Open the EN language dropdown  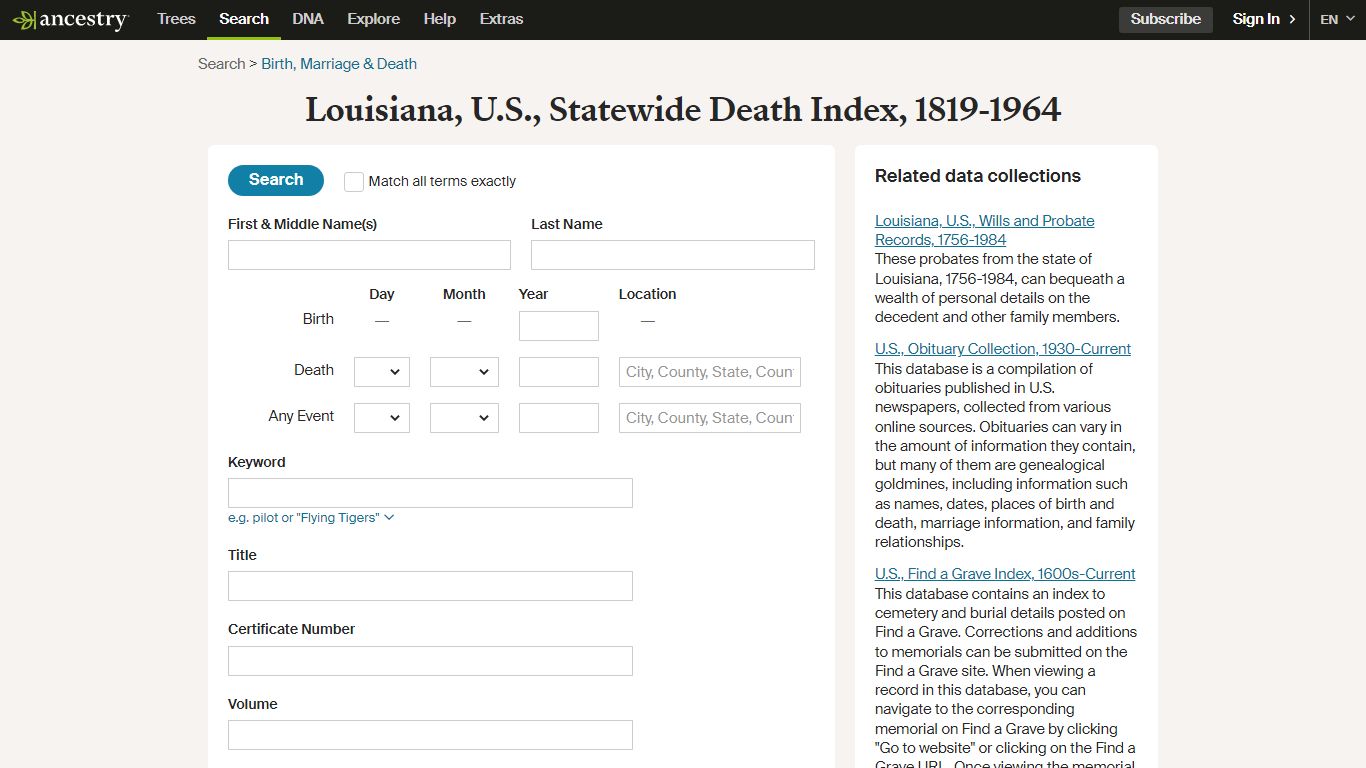[1337, 19]
